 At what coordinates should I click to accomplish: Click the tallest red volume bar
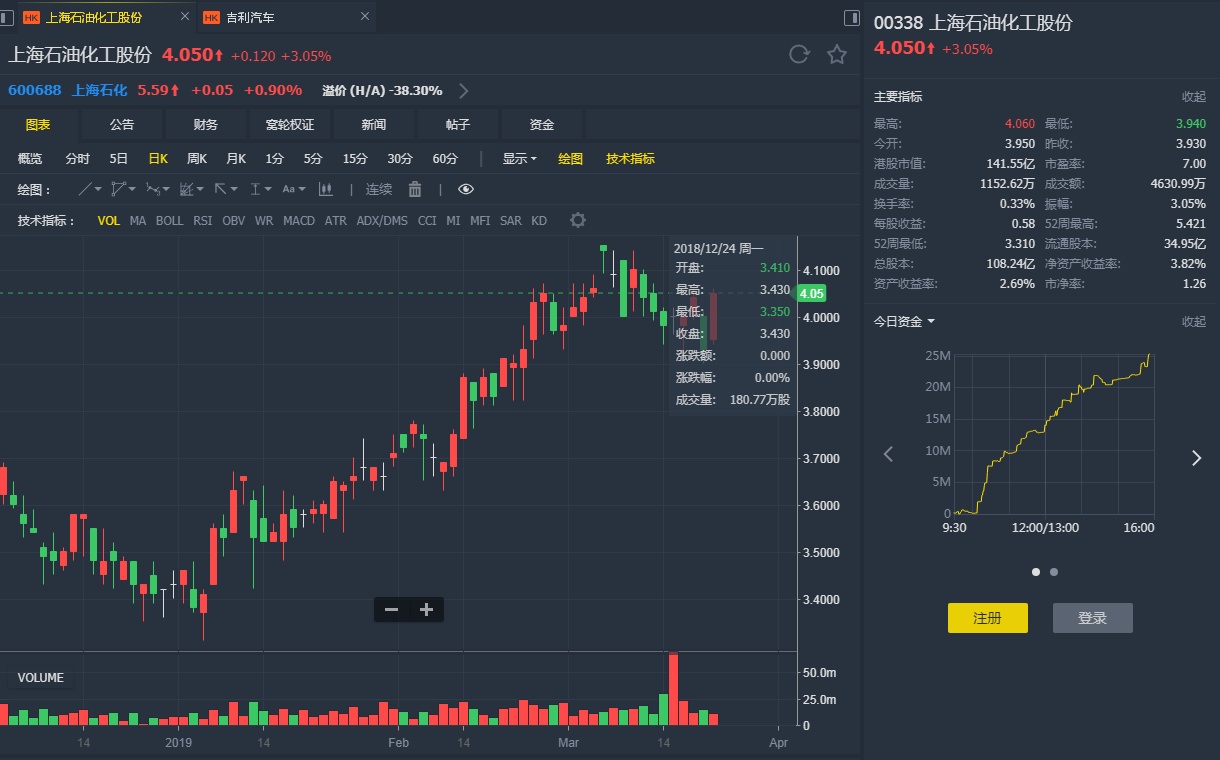click(x=674, y=688)
